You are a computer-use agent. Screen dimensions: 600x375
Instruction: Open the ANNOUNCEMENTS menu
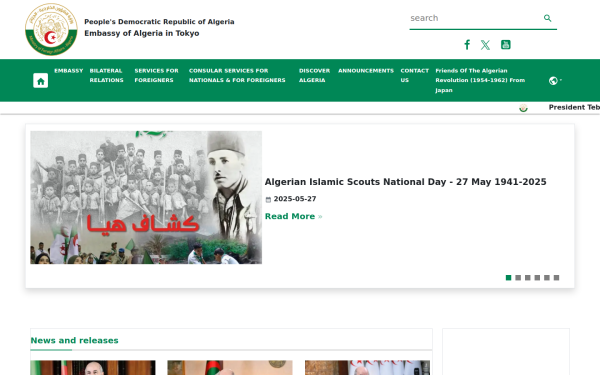(x=366, y=71)
